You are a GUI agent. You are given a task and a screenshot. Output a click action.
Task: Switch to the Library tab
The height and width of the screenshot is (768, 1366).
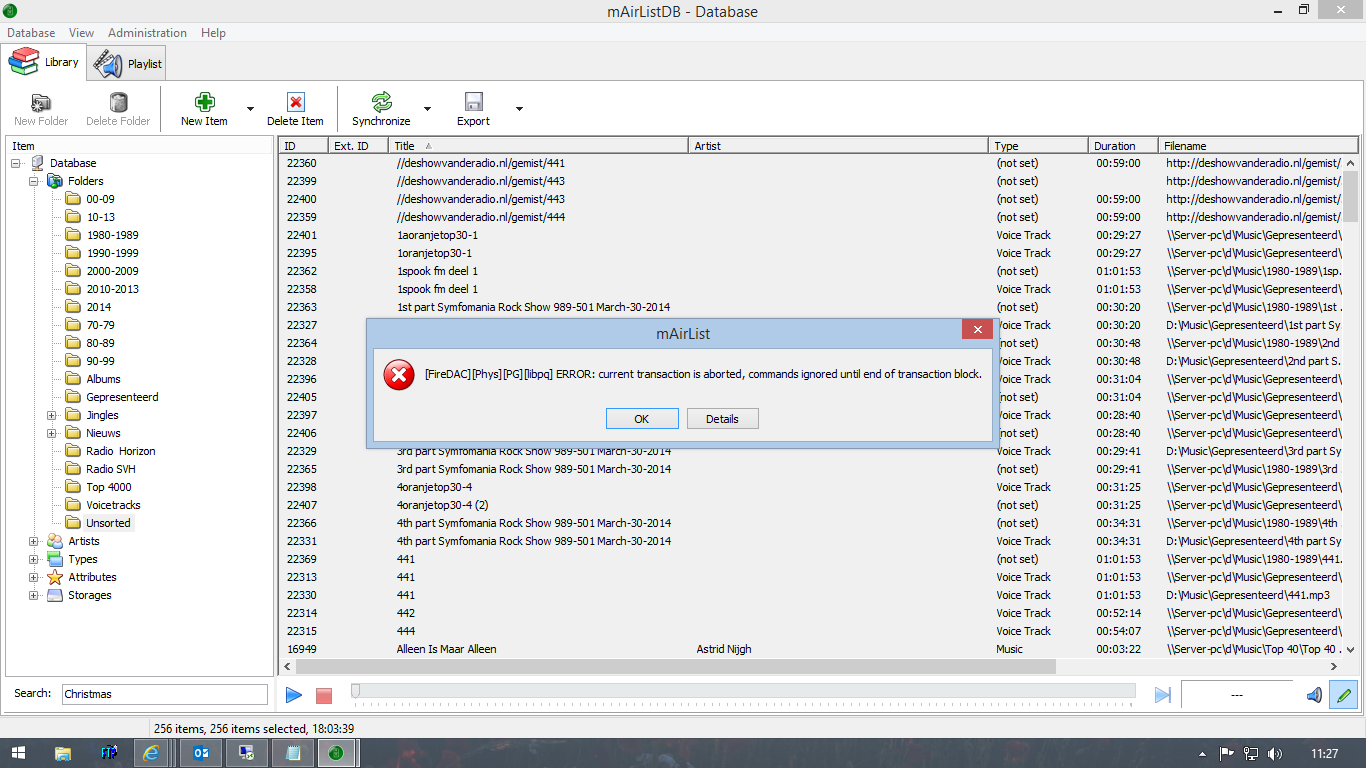pyautogui.click(x=44, y=62)
